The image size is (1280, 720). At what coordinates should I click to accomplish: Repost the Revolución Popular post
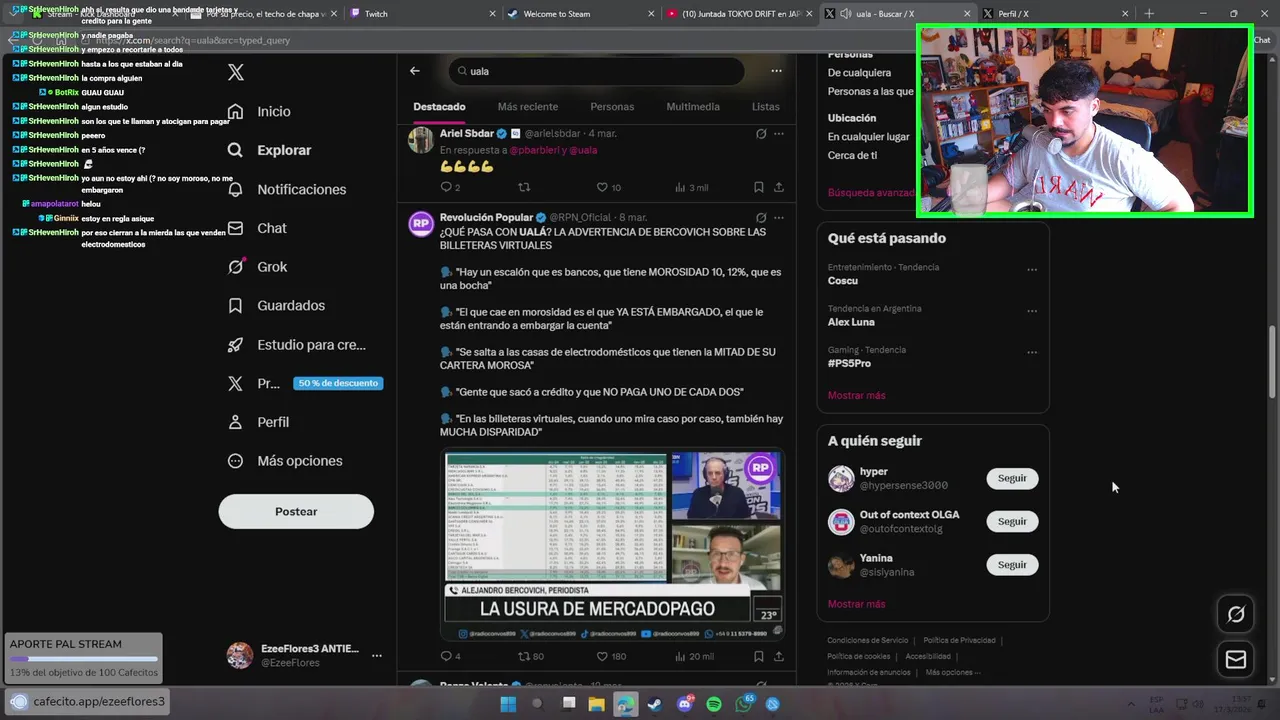click(x=531, y=656)
